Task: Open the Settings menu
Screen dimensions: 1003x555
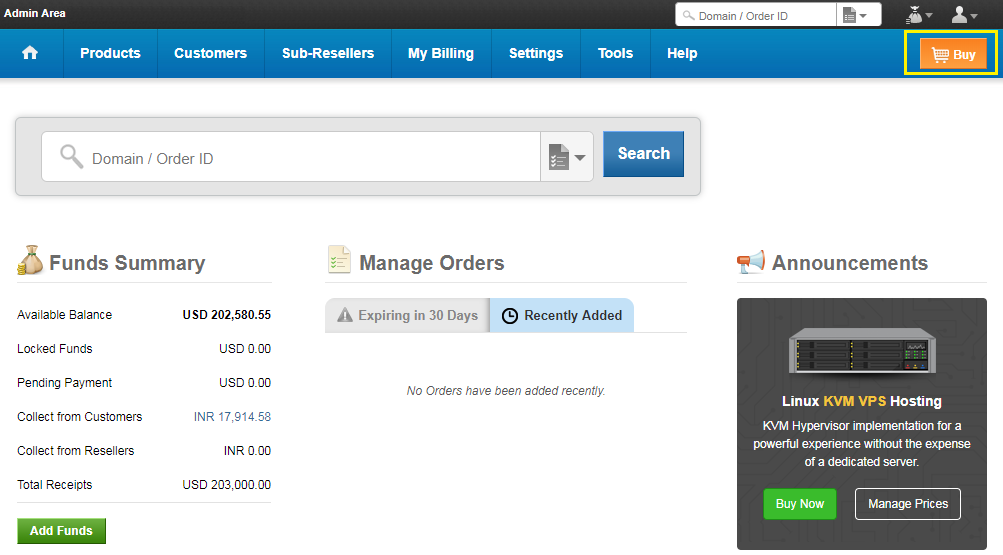Action: [x=536, y=54]
